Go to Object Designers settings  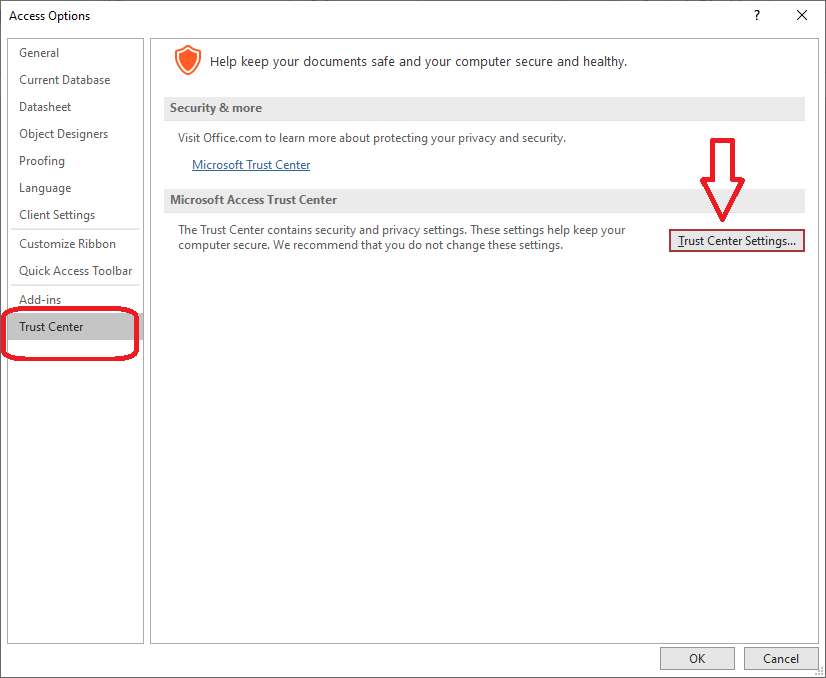pyautogui.click(x=63, y=134)
